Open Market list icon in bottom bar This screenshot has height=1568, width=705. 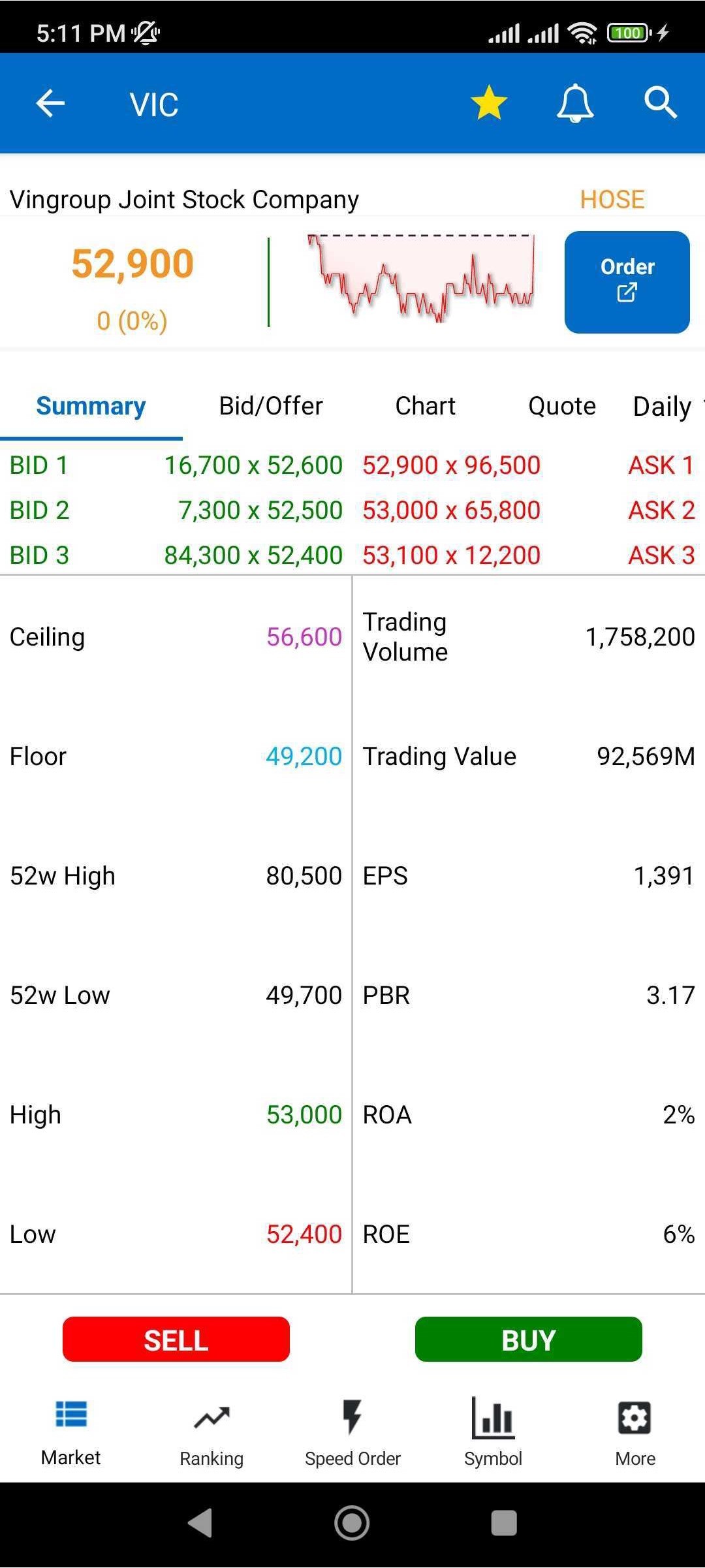click(x=71, y=1417)
